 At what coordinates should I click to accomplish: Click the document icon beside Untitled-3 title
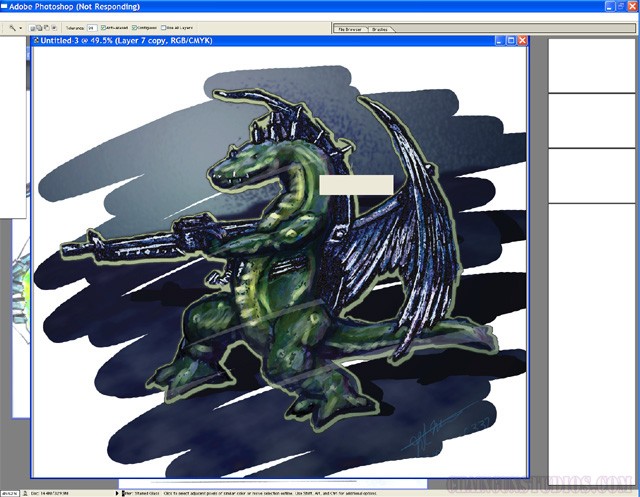[x=38, y=42]
